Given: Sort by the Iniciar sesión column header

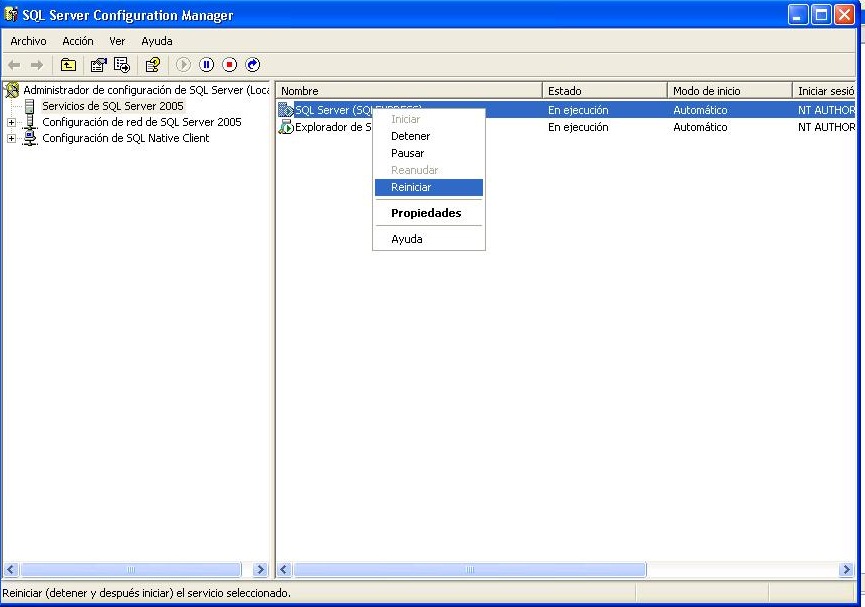Looking at the screenshot, I should pos(824,90).
